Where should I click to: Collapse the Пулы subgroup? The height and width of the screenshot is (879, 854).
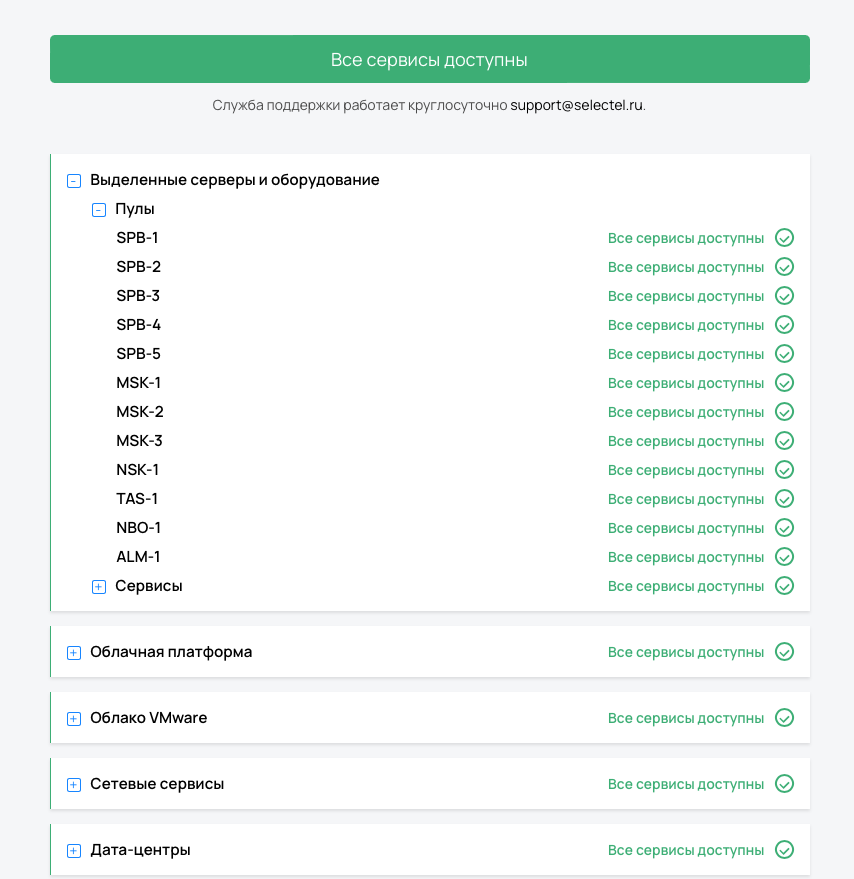pos(99,210)
